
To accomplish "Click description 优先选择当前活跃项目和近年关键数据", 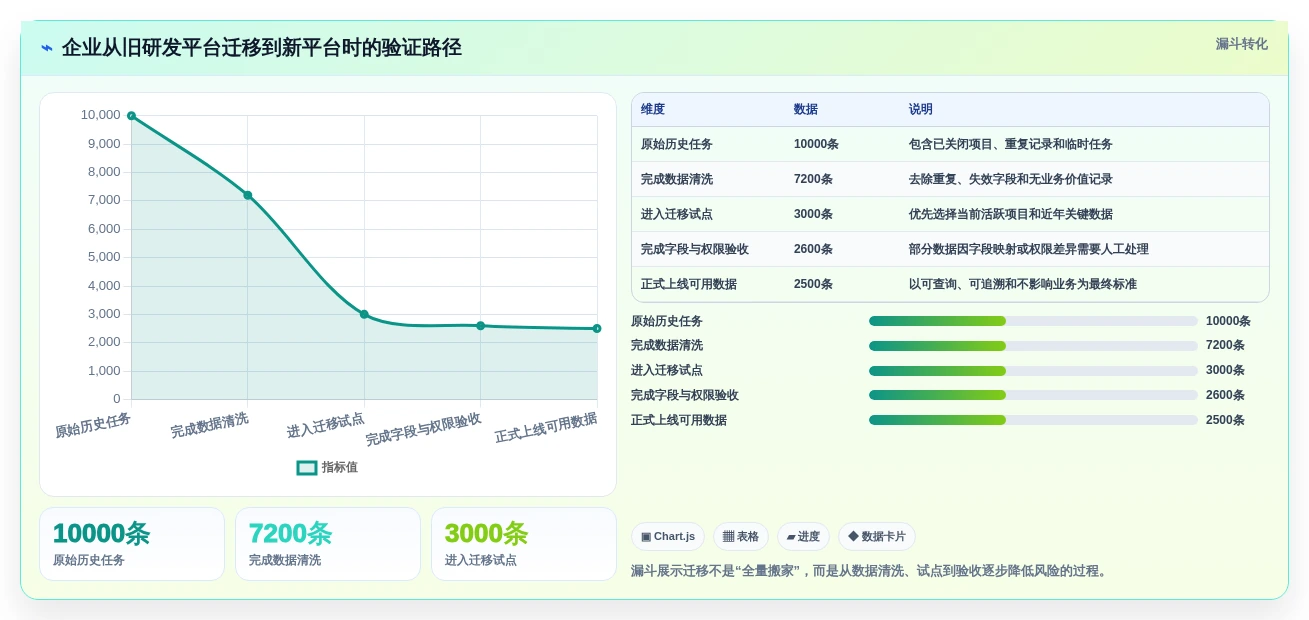I will coord(1011,214).
